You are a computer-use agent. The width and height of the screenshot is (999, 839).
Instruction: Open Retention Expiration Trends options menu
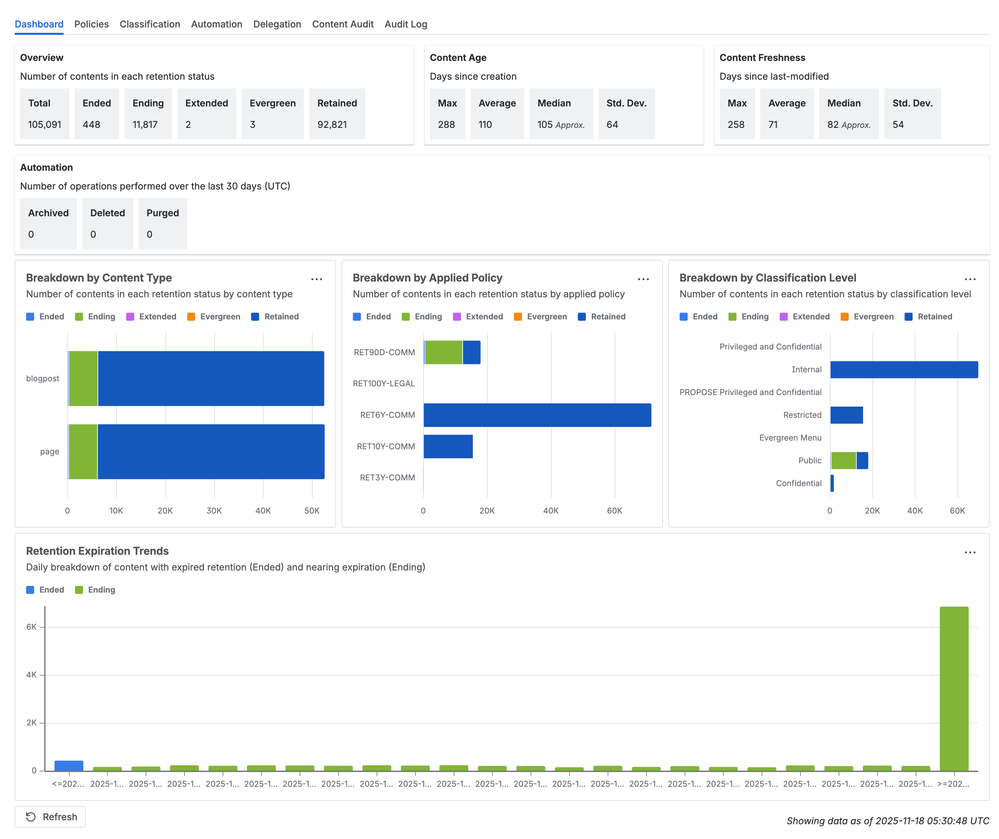click(969, 552)
